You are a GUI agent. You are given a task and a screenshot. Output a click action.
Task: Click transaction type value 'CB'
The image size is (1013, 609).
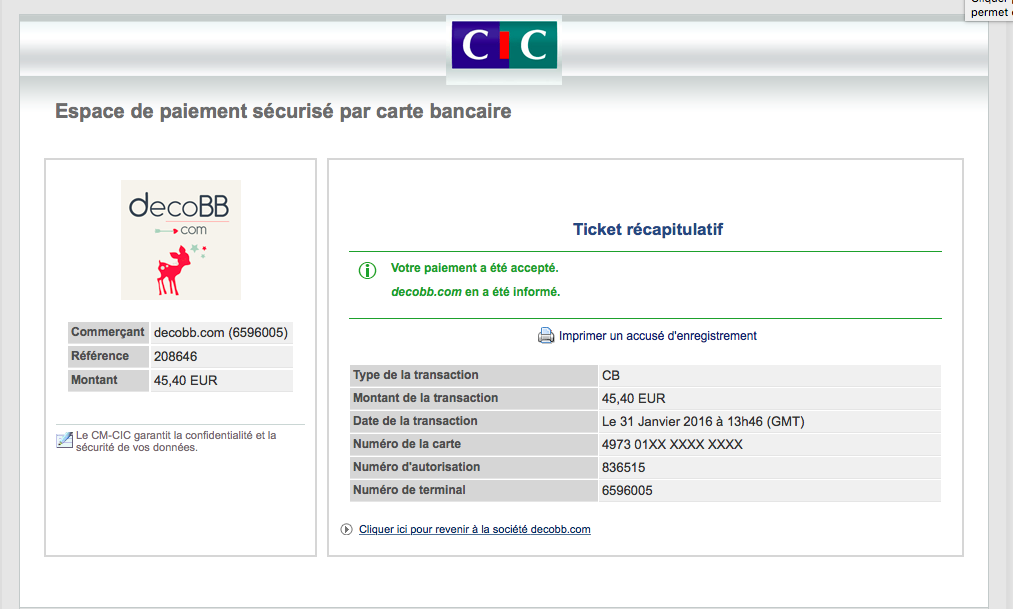pos(769,375)
